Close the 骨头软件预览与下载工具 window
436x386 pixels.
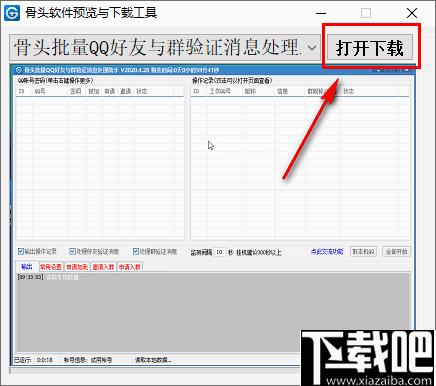412,13
